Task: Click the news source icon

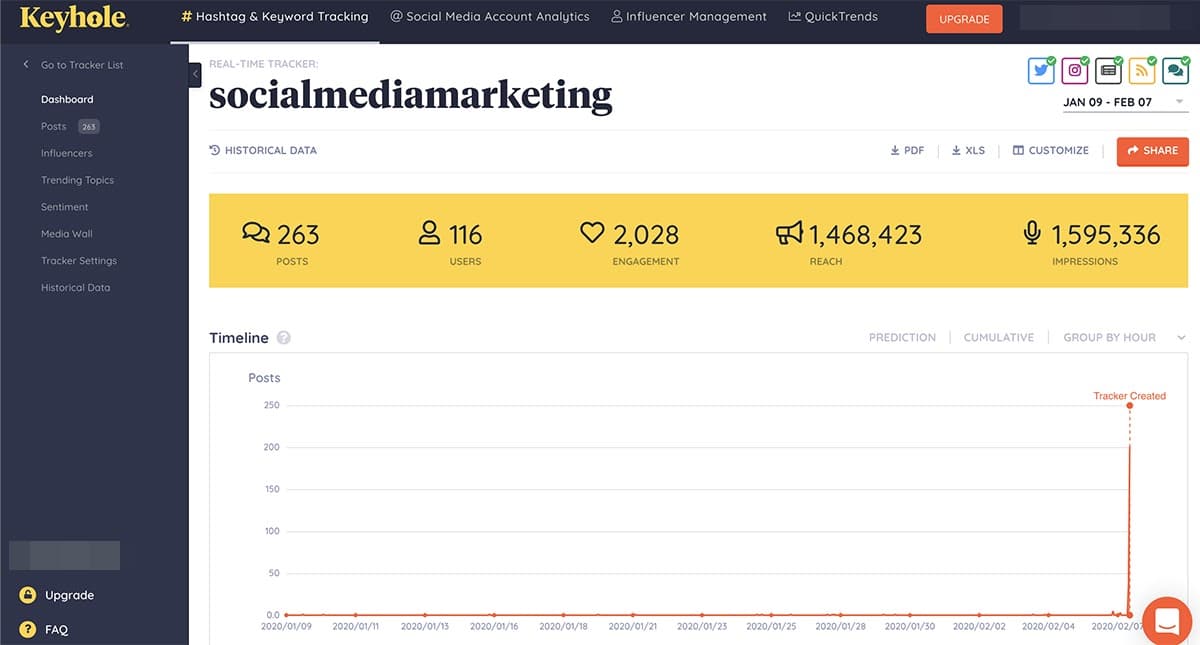Action: tap(1107, 70)
